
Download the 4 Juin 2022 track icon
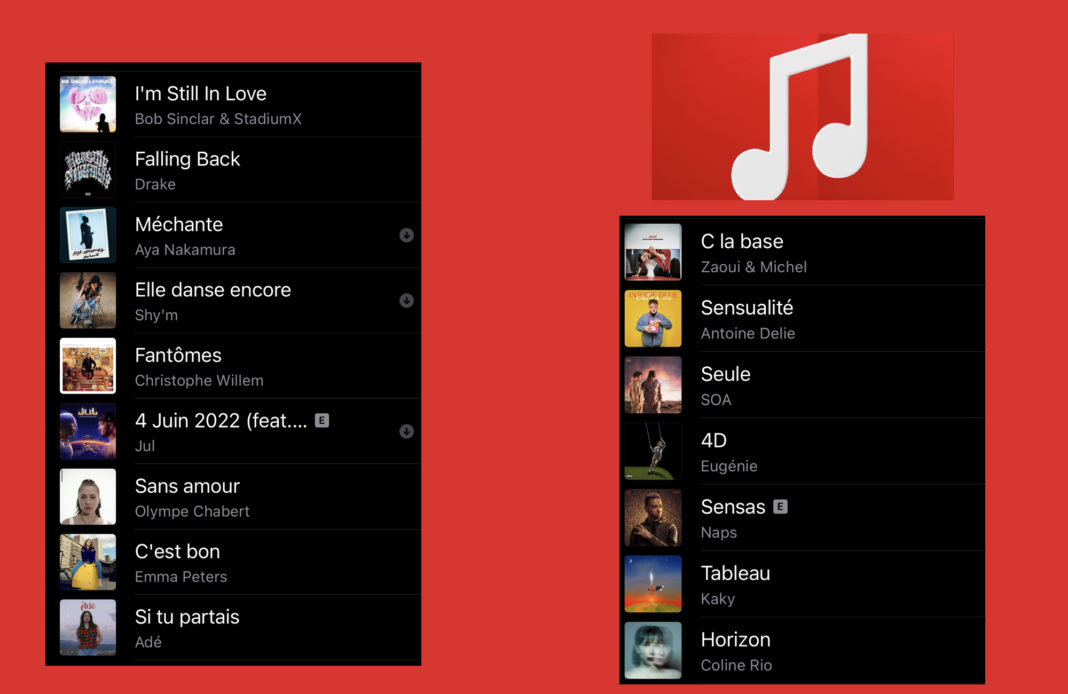407,431
